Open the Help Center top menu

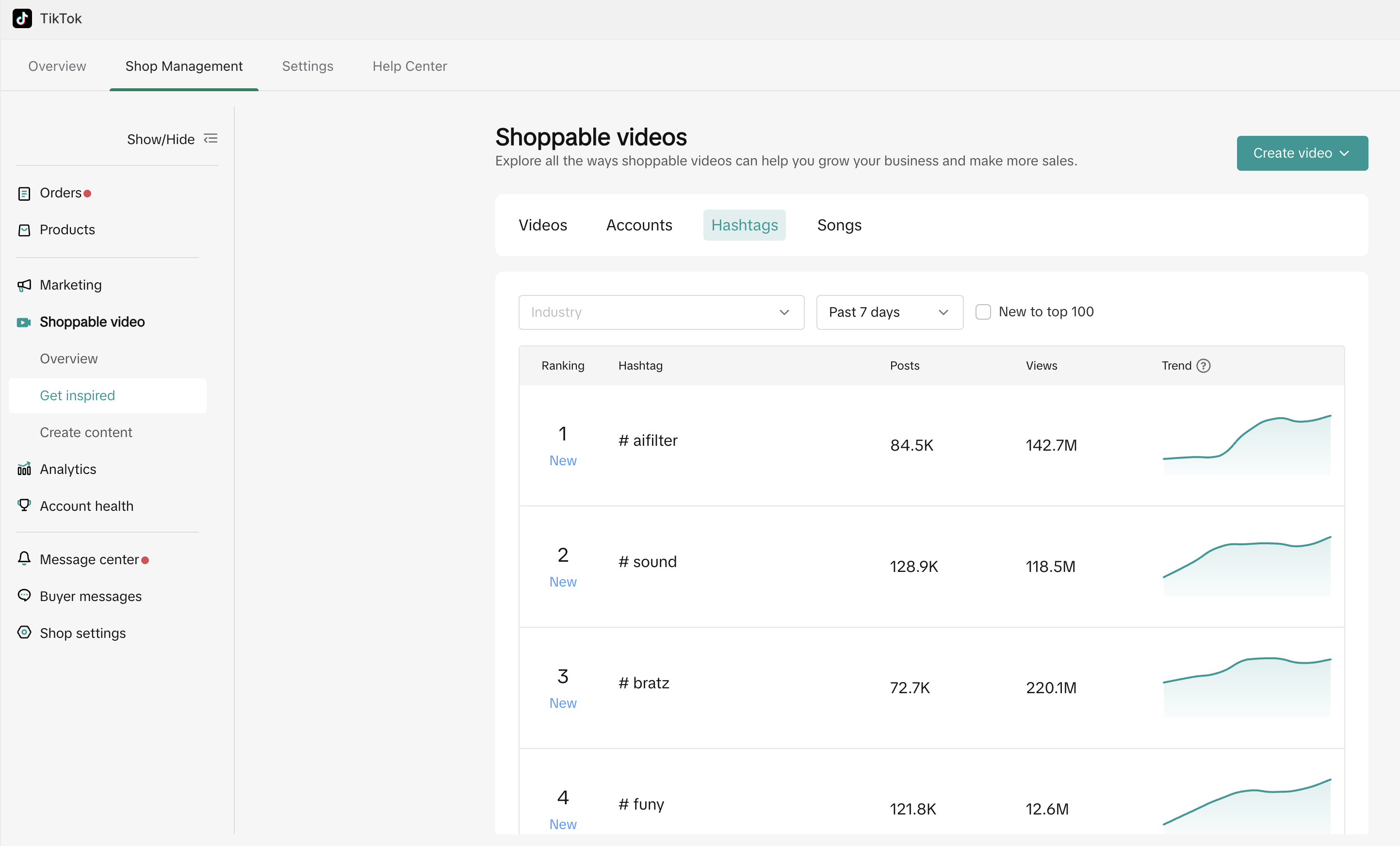pyautogui.click(x=409, y=66)
